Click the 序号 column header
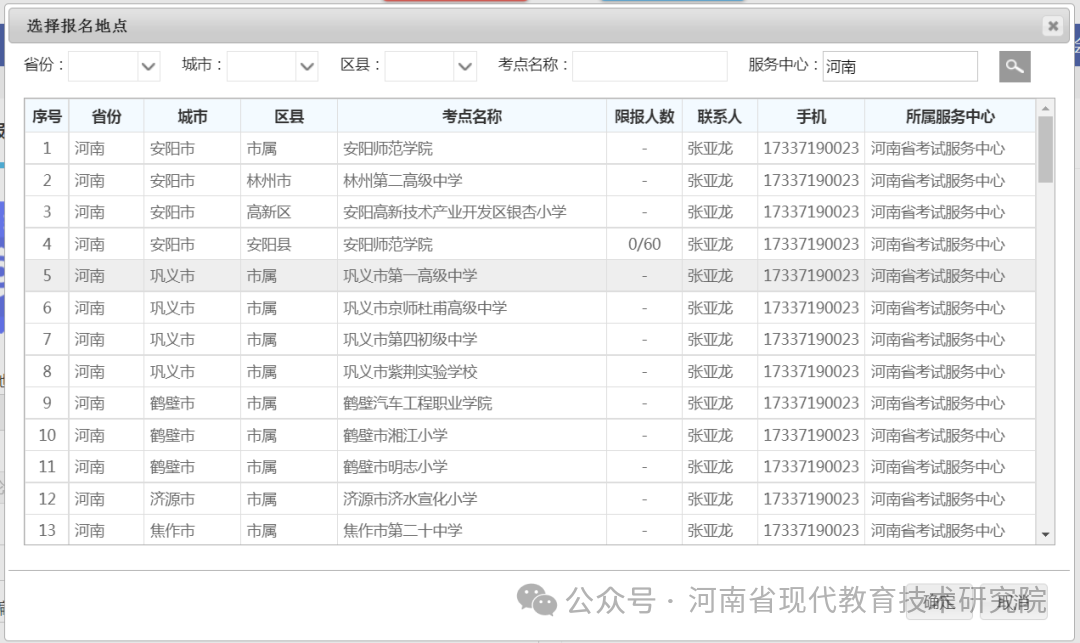 47,116
